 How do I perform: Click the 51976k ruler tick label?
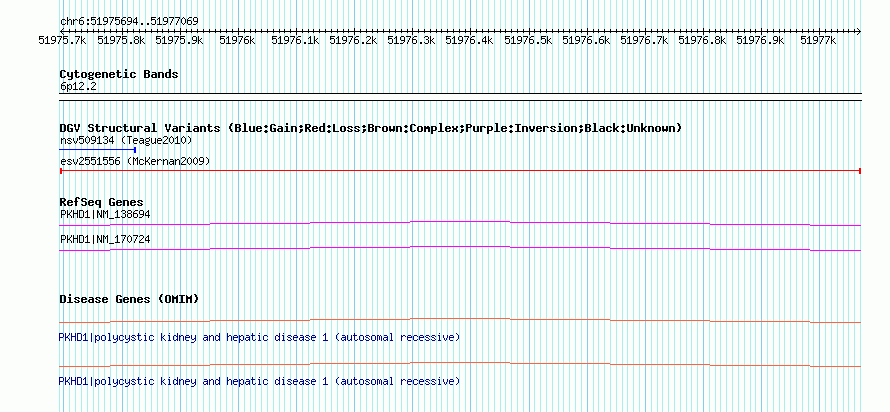coord(237,40)
